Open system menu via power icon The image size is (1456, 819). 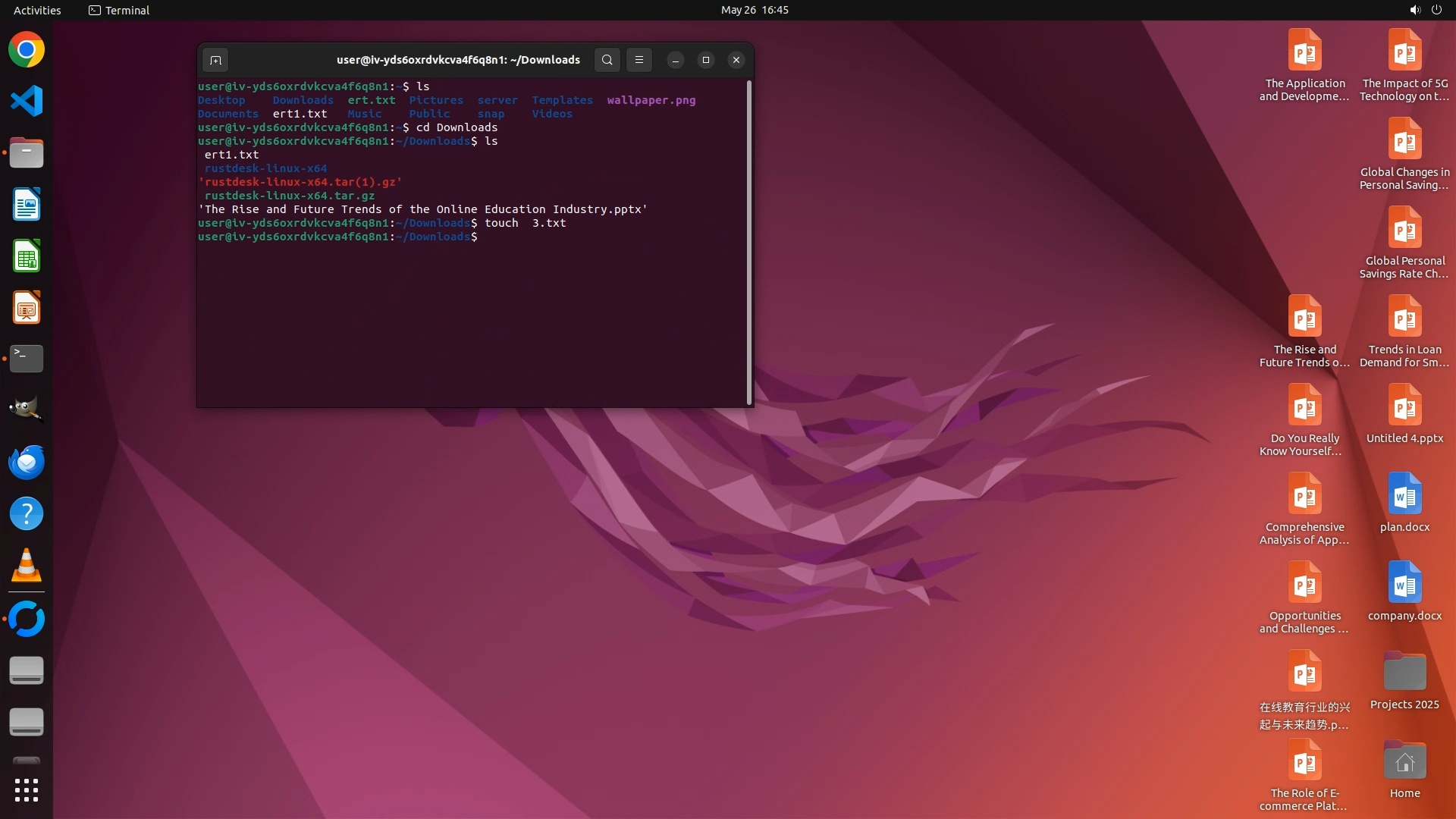(x=1436, y=10)
